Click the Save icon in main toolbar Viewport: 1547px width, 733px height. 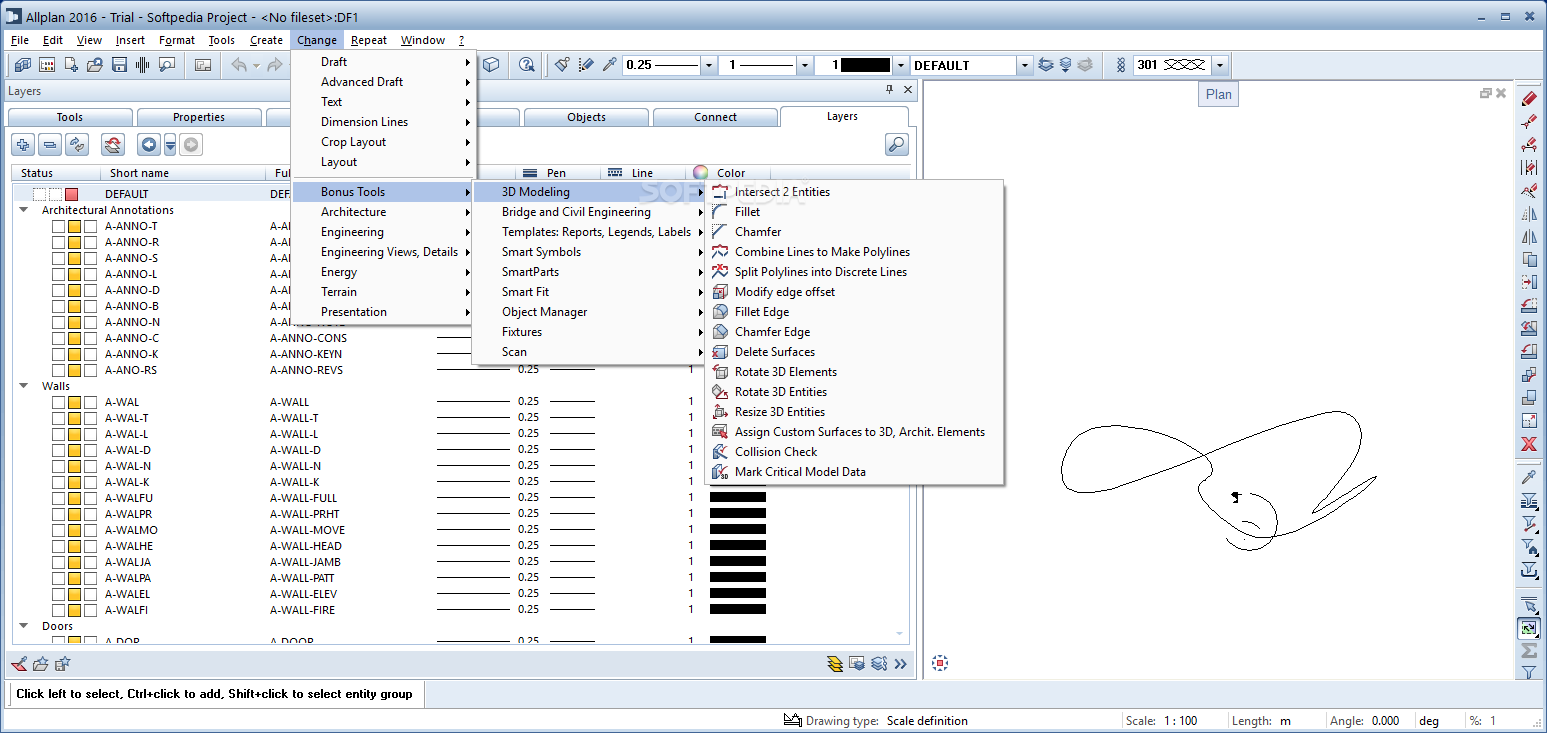tap(119, 65)
